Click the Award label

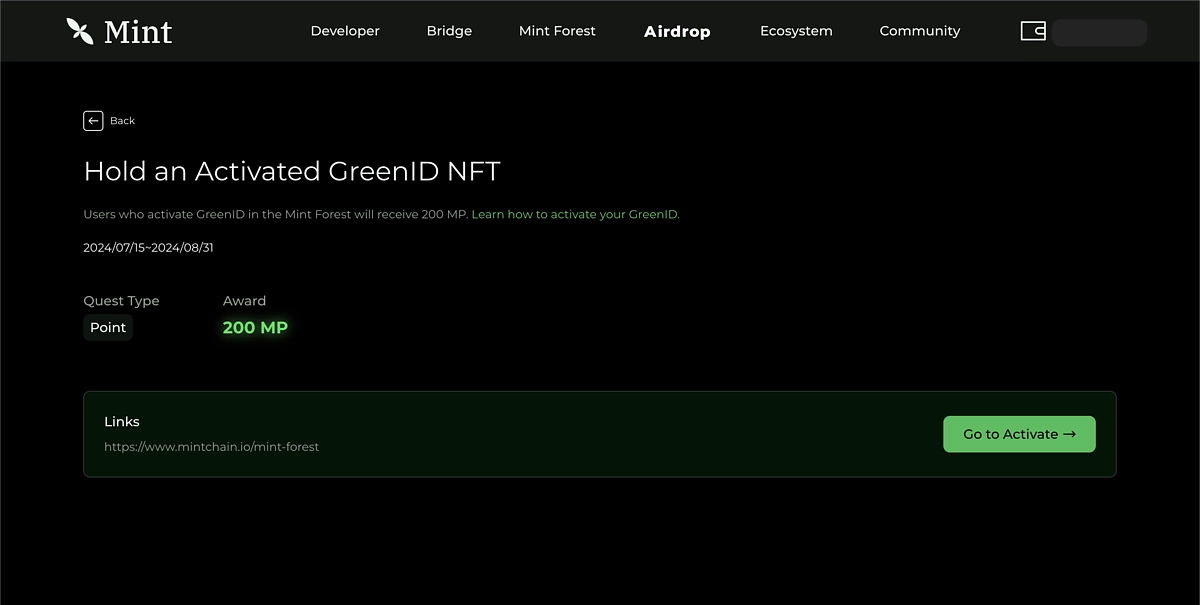point(244,301)
